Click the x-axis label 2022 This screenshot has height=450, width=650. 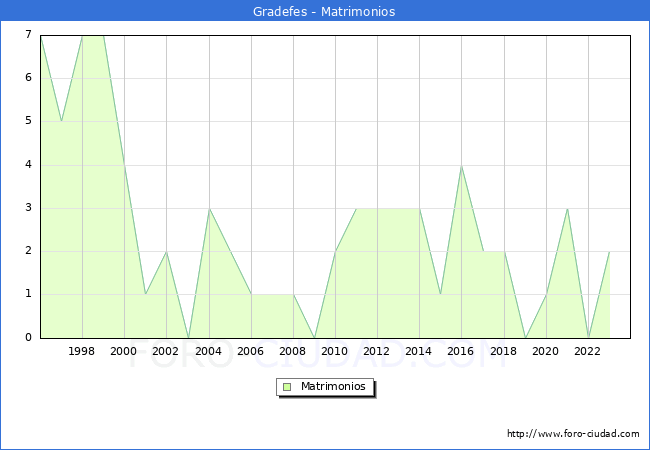pos(587,351)
